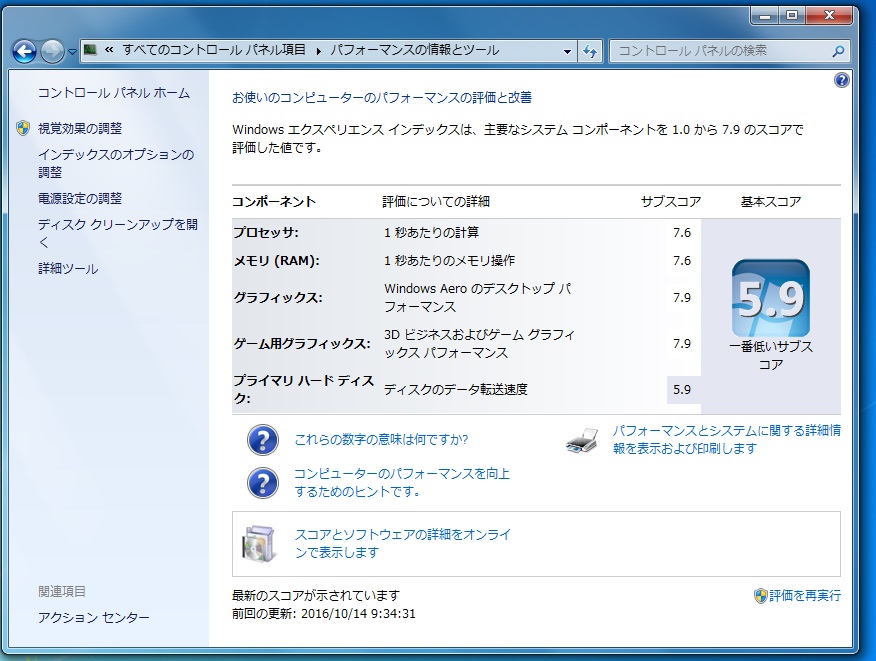
Task: Click the forward navigation arrow button
Action: pos(53,51)
